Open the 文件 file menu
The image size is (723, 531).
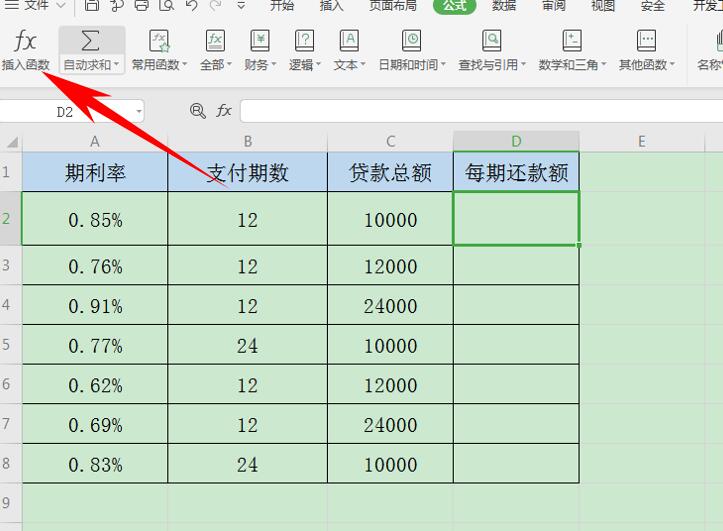coord(36,6)
